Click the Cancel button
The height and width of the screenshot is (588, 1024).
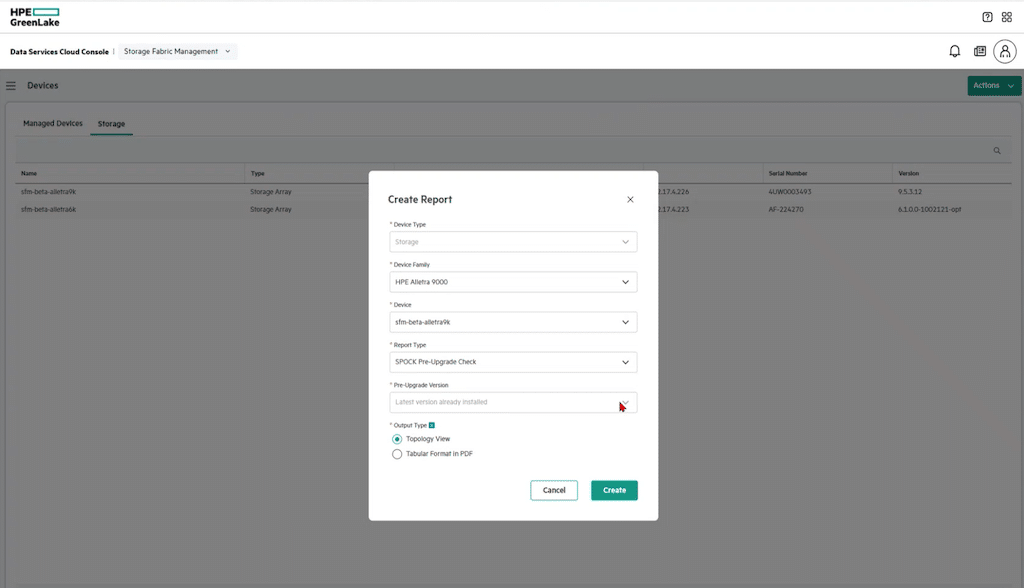point(554,491)
